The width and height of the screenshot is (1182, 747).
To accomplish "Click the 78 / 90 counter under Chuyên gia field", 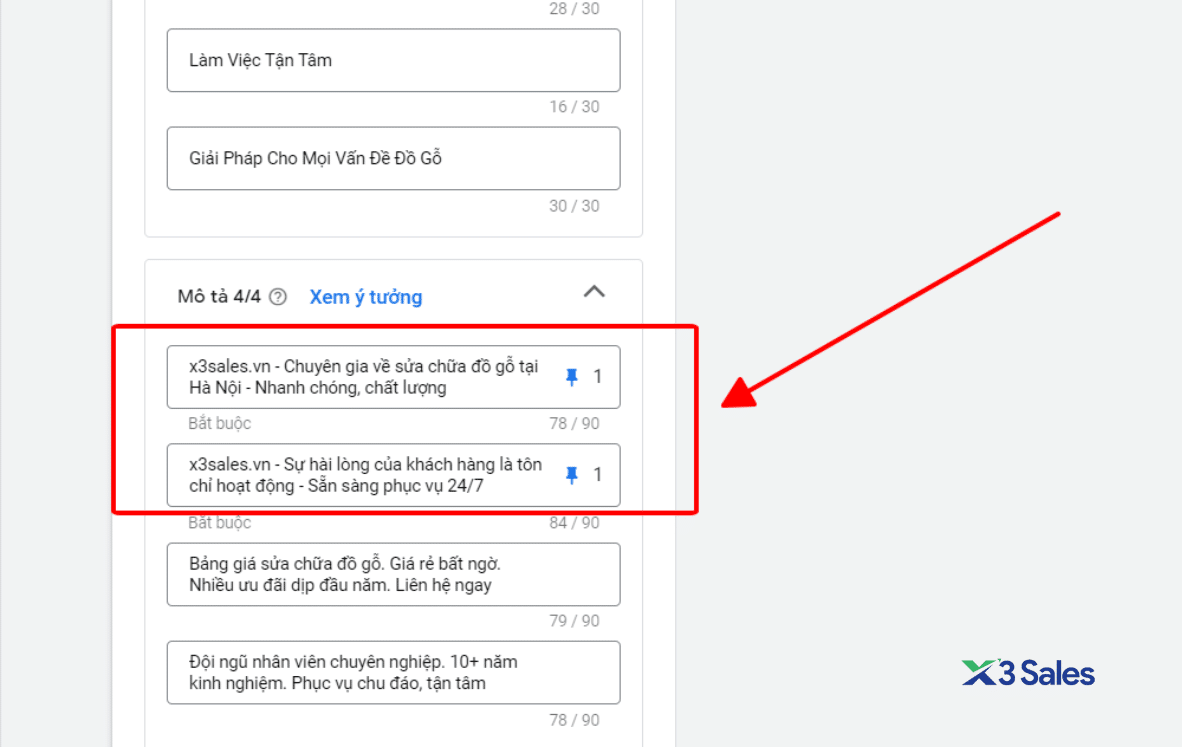I will click(574, 424).
